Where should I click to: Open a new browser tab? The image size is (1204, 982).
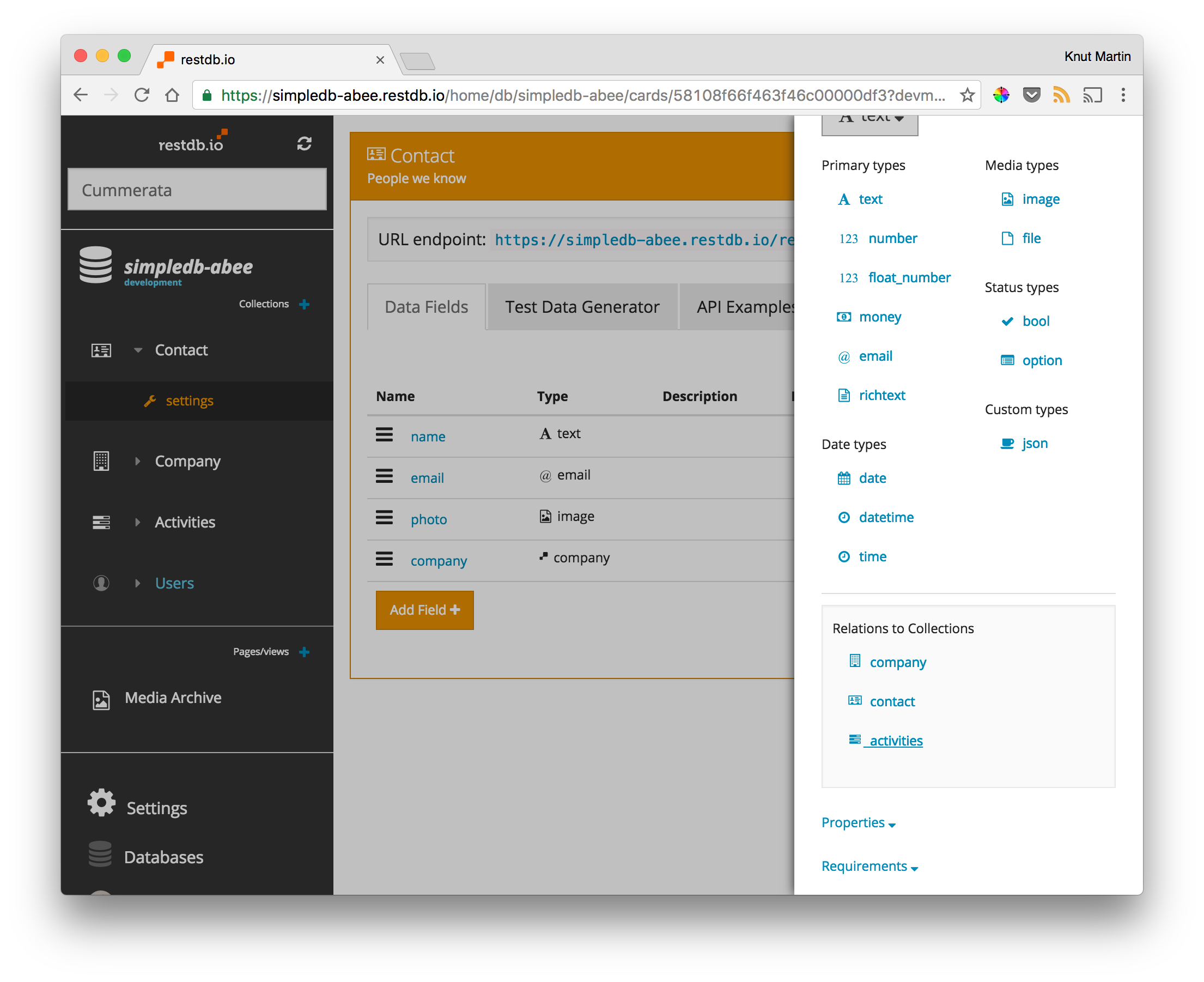(x=417, y=60)
